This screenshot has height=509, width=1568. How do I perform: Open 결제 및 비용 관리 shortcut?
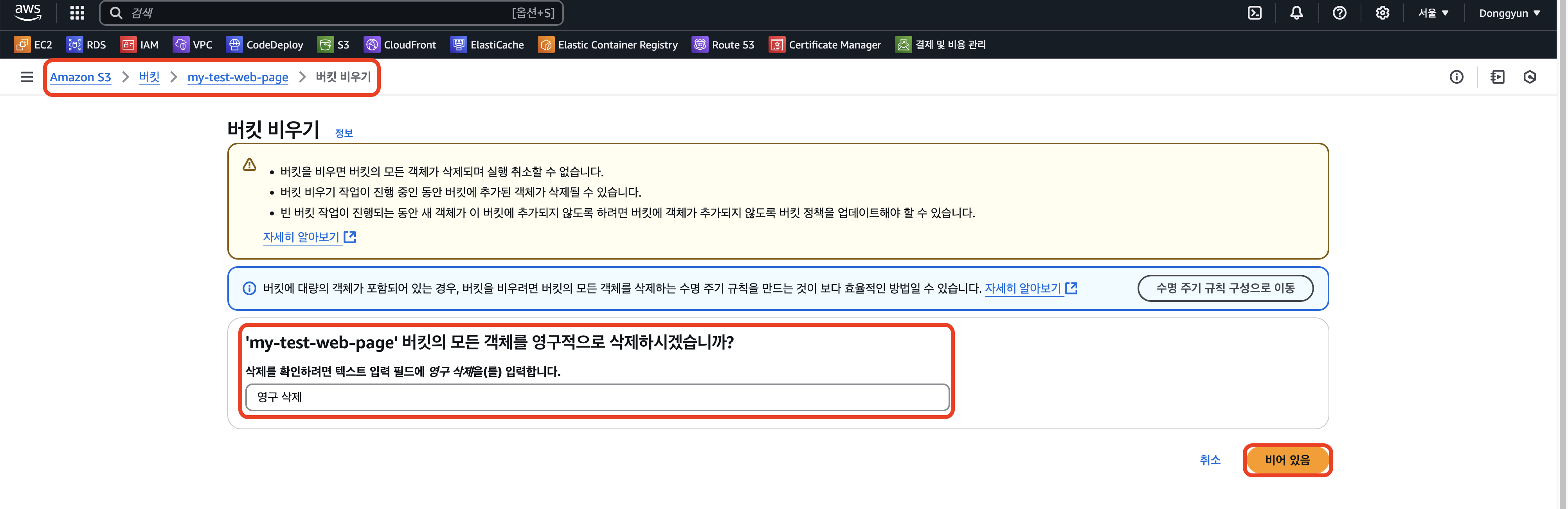click(x=940, y=45)
